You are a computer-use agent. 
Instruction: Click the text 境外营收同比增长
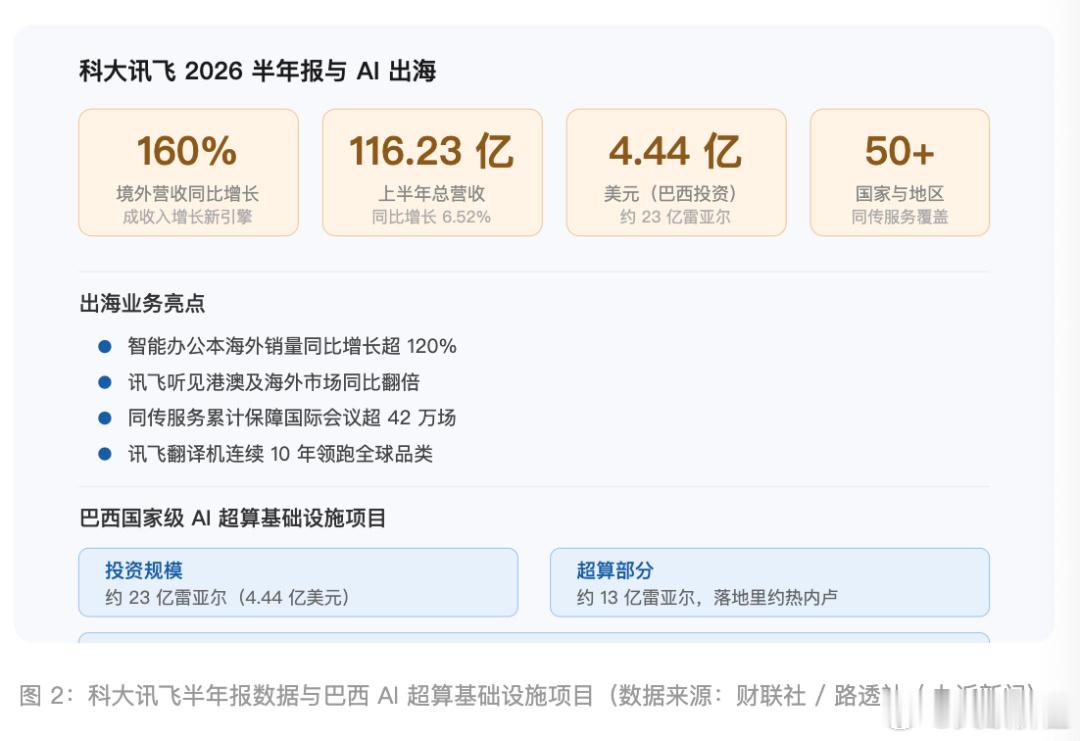point(187,194)
